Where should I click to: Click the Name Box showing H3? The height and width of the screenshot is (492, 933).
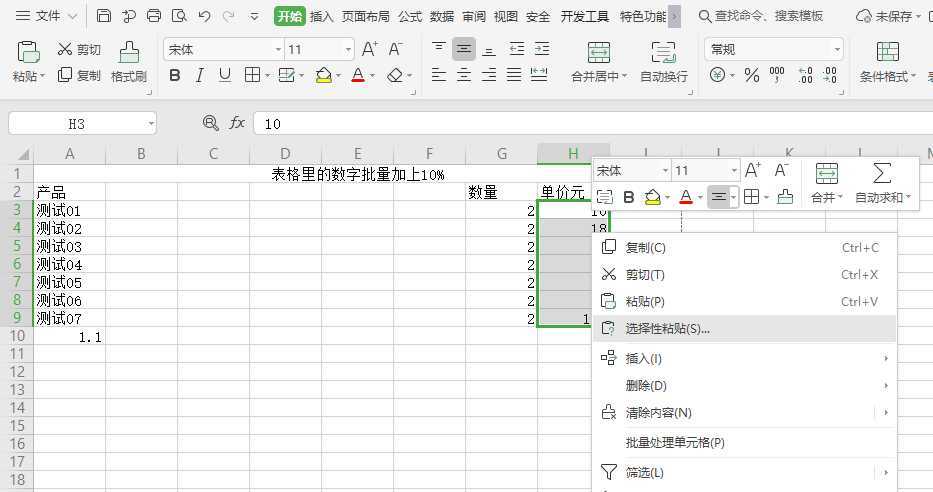pos(82,124)
